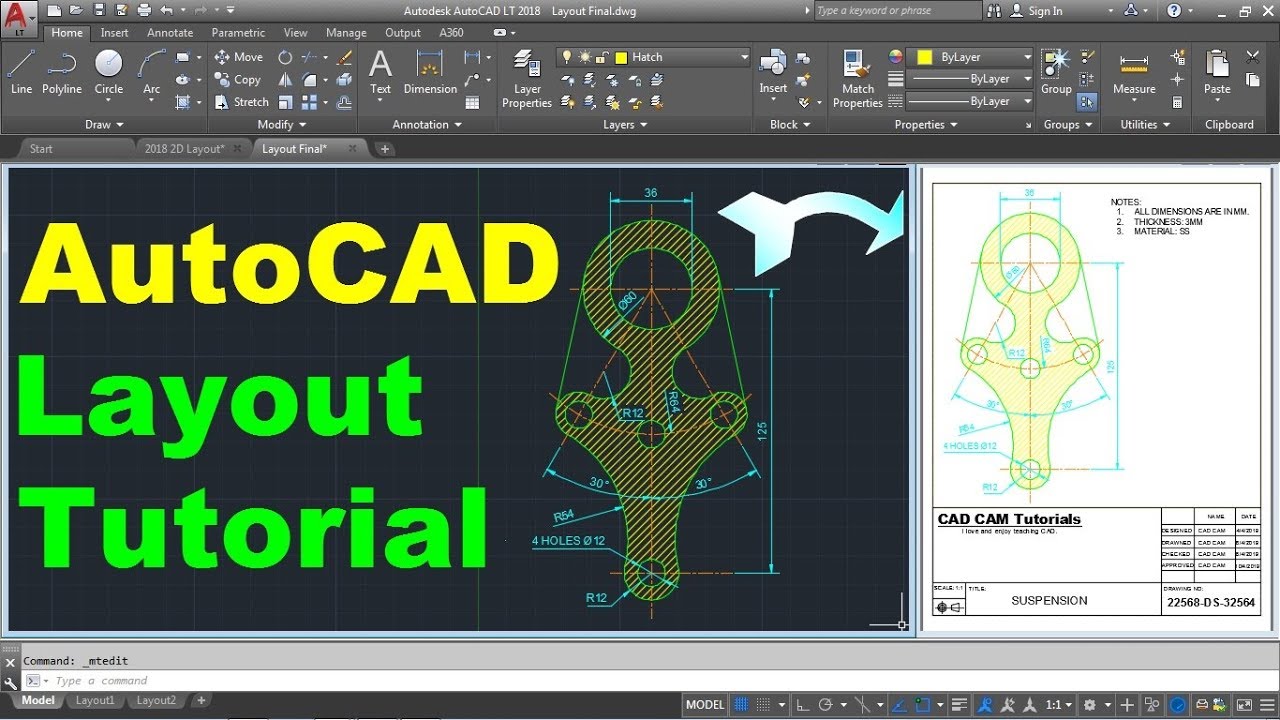Open the 1:1 annotation scale dropdown
The height and width of the screenshot is (720, 1280).
pos(1060,705)
